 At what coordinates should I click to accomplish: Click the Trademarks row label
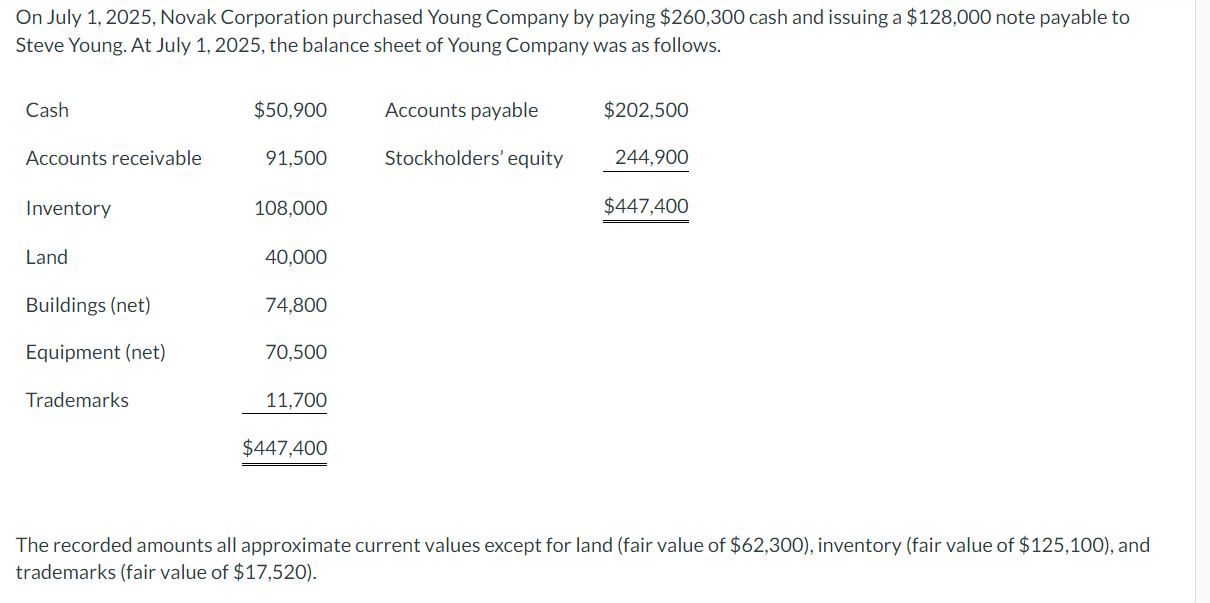77,400
